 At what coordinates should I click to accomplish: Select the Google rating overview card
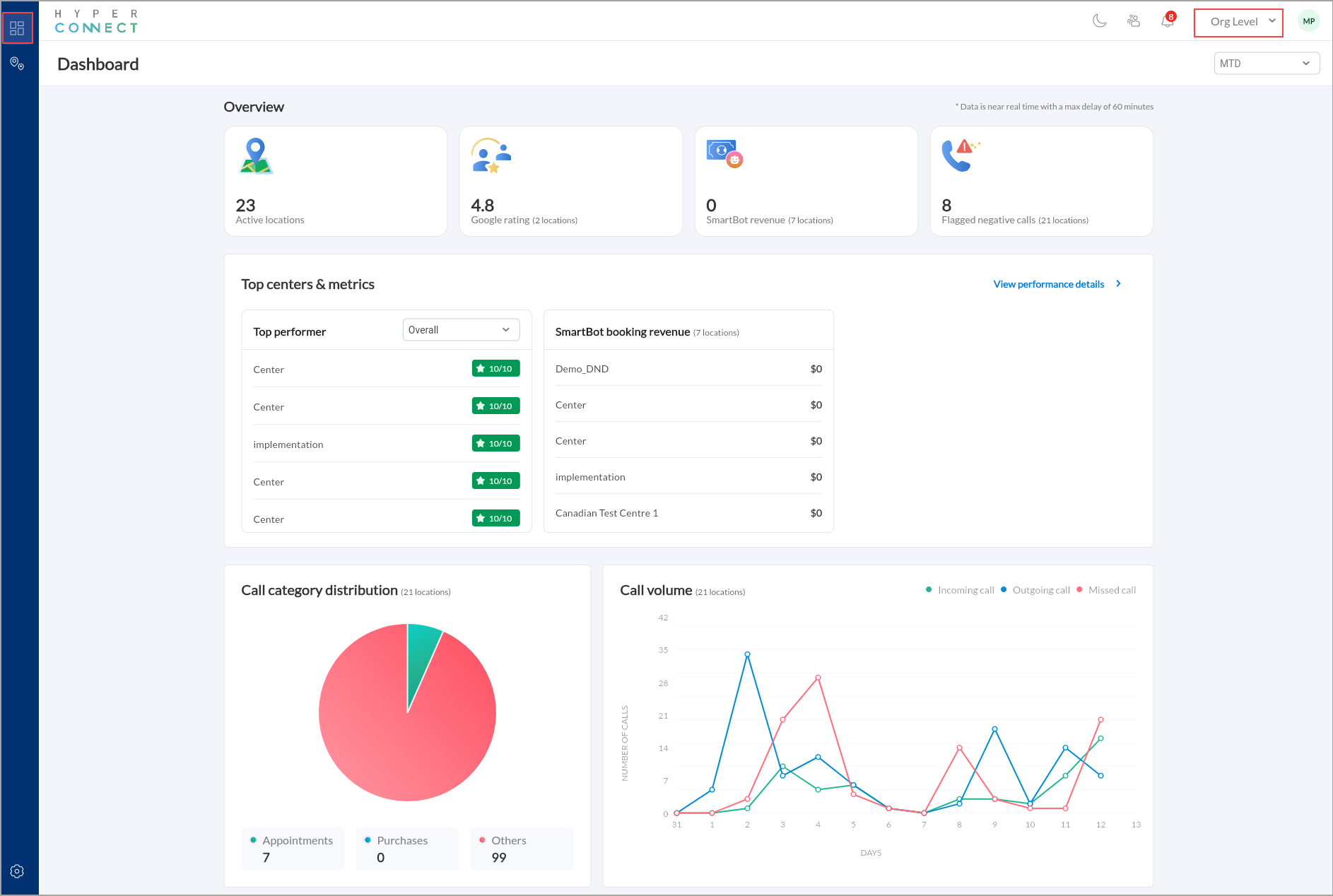coord(570,182)
